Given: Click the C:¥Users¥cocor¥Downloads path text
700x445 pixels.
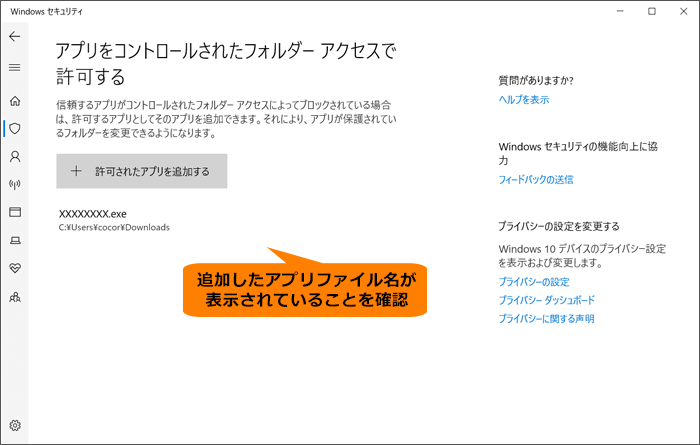Looking at the screenshot, I should [x=114, y=227].
